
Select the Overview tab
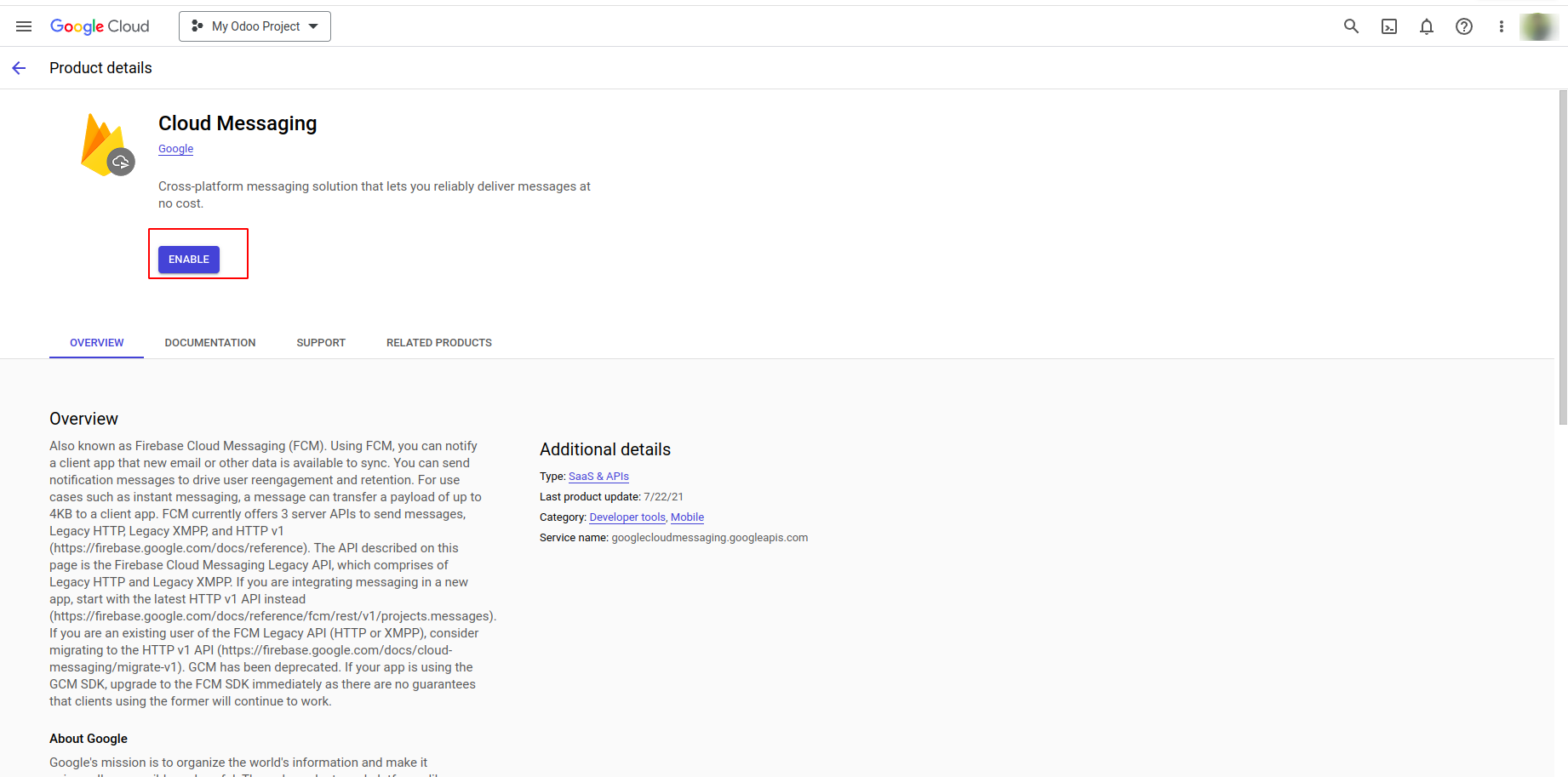(x=97, y=343)
